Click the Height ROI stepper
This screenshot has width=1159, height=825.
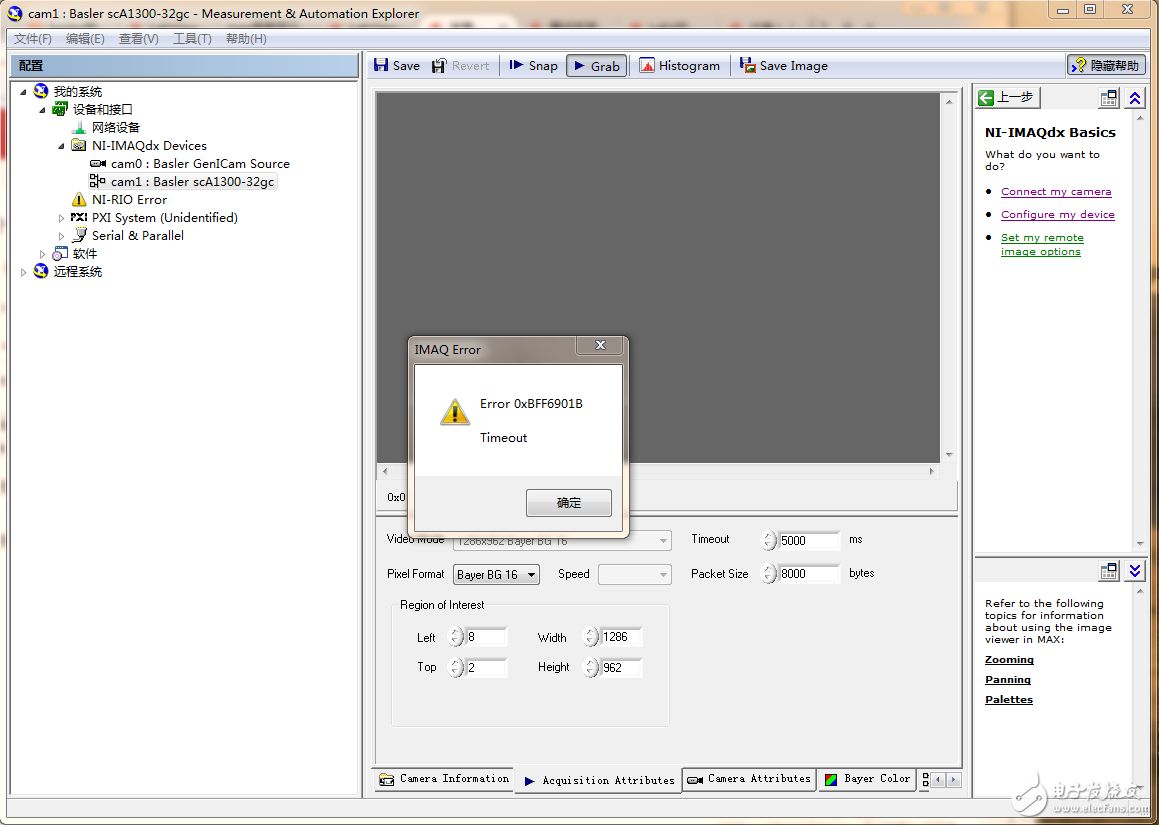(591, 668)
